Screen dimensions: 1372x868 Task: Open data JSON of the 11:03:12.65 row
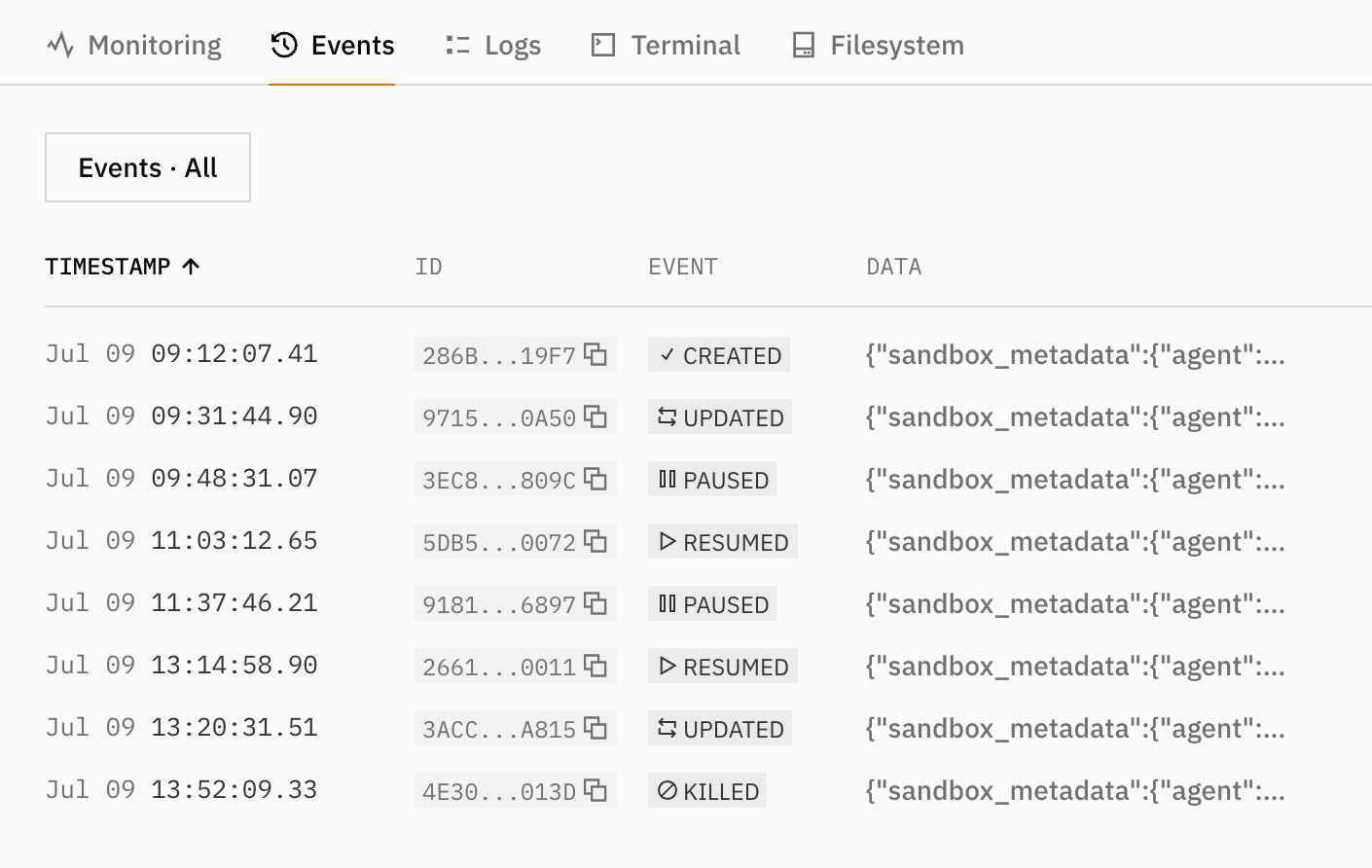click(1075, 542)
